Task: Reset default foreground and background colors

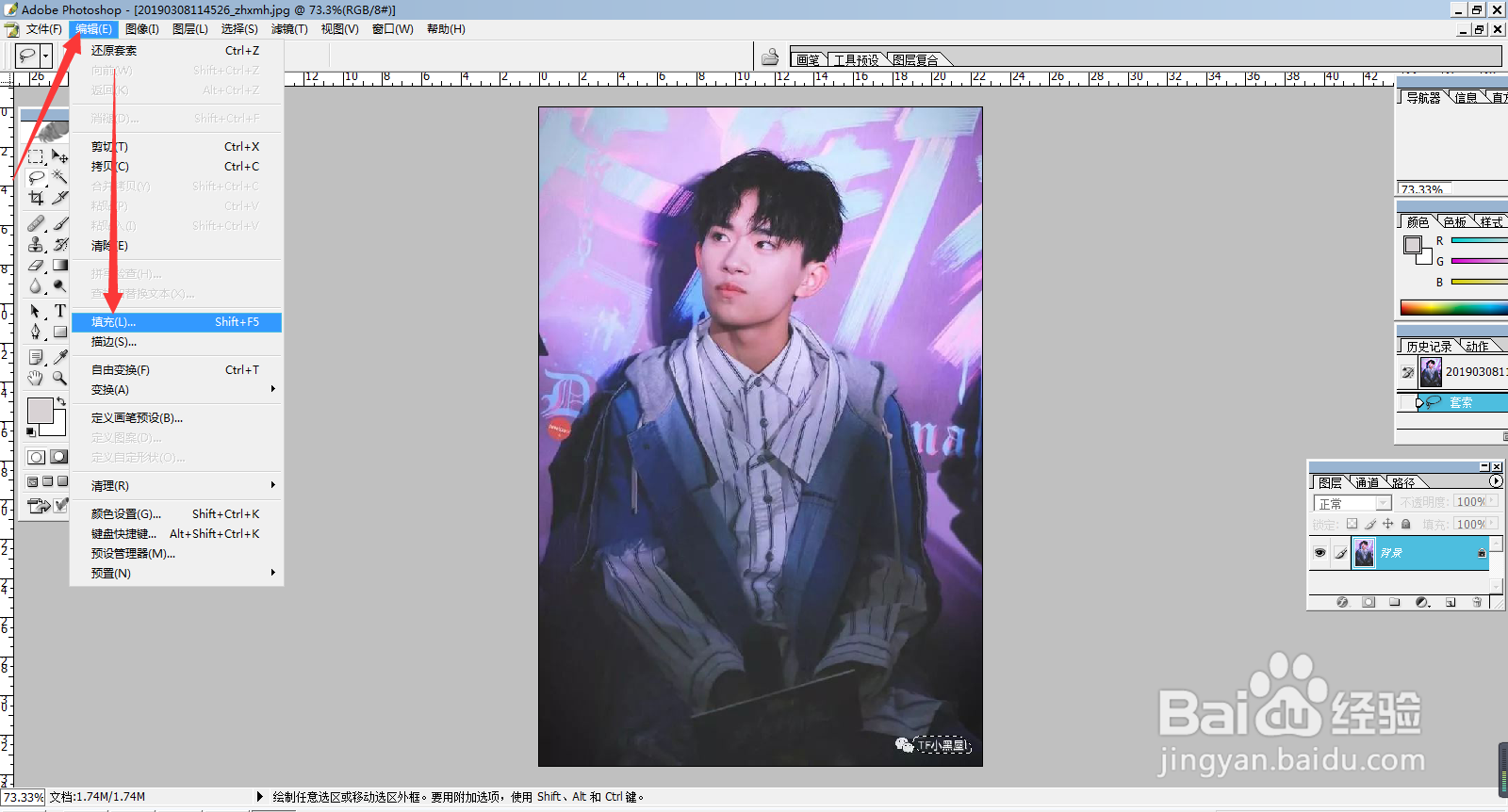Action: pos(31,431)
